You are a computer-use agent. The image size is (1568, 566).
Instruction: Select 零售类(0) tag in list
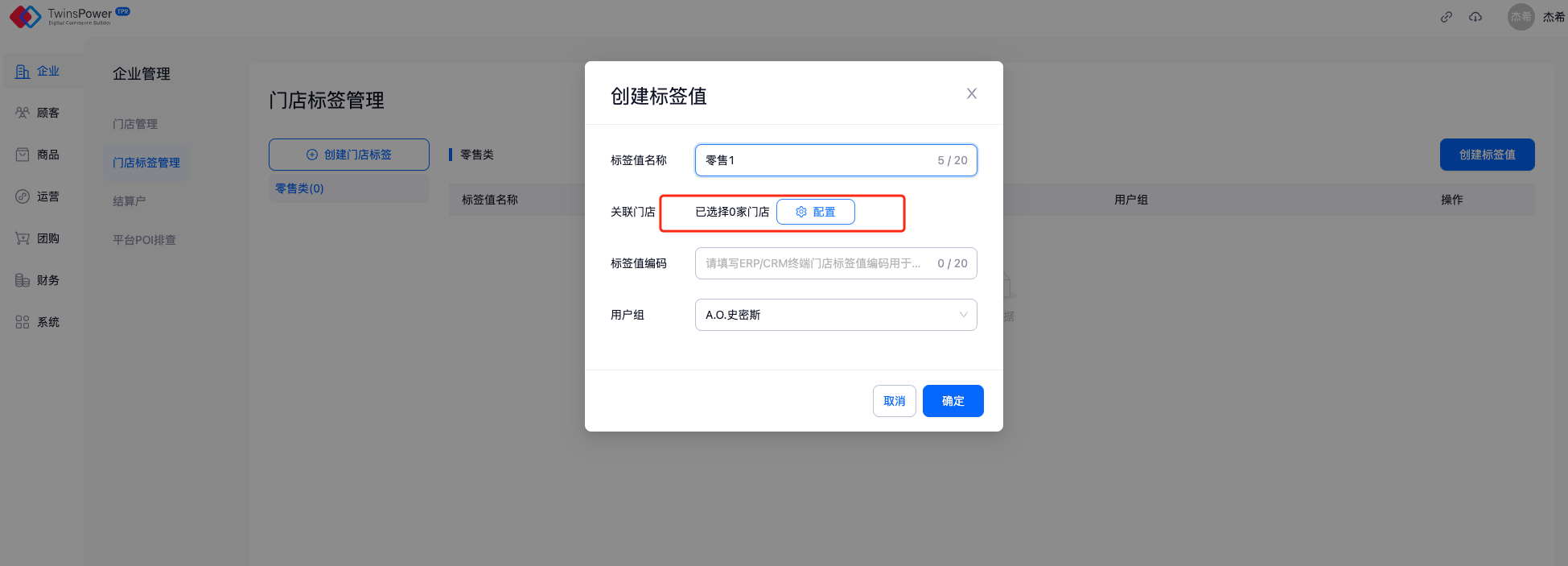(x=299, y=188)
